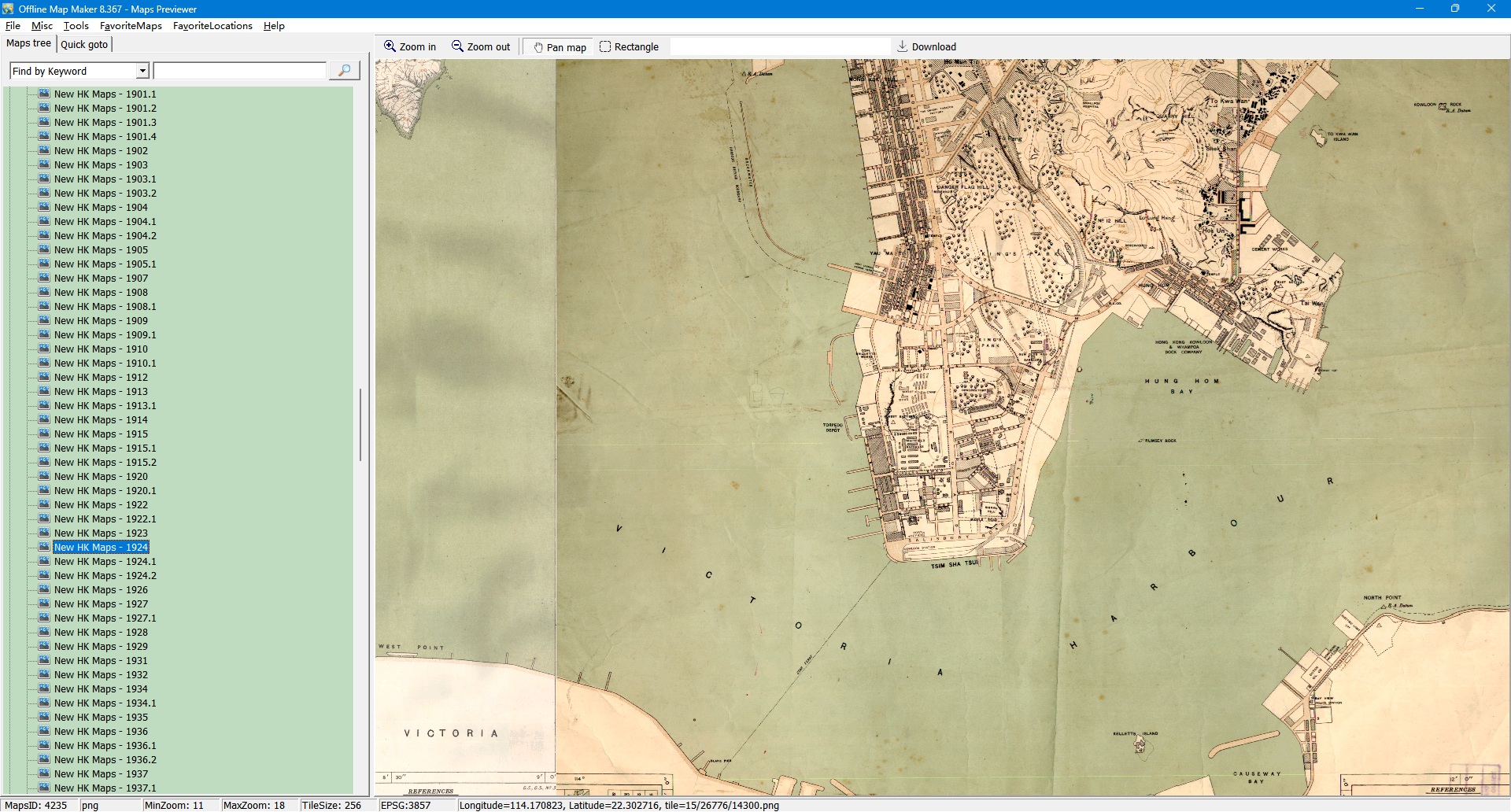The image size is (1511, 812).
Task: Open the FavoriteMaps menu
Action: (x=131, y=26)
